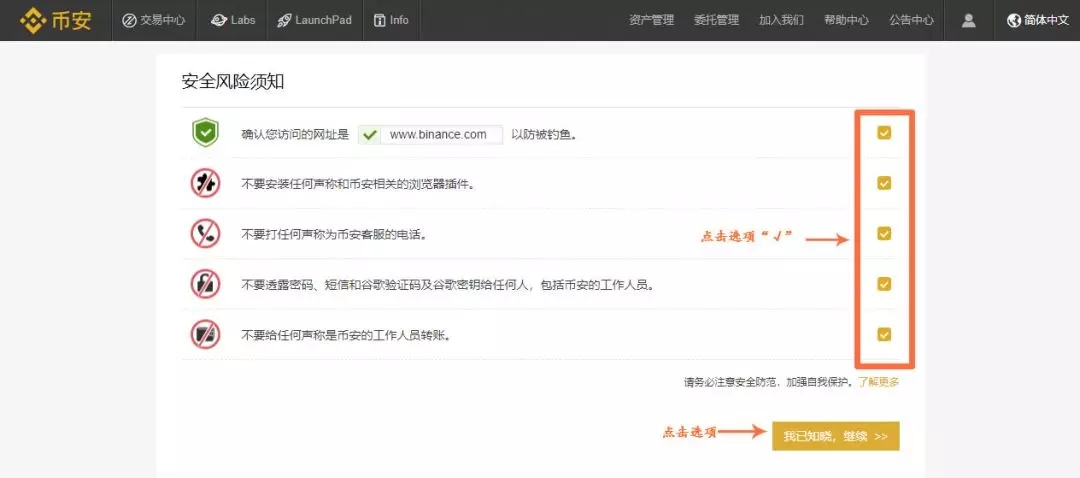Image resolution: width=1080 pixels, height=478 pixels.
Task: Open 公告中心 announcement center
Action: coord(911,20)
